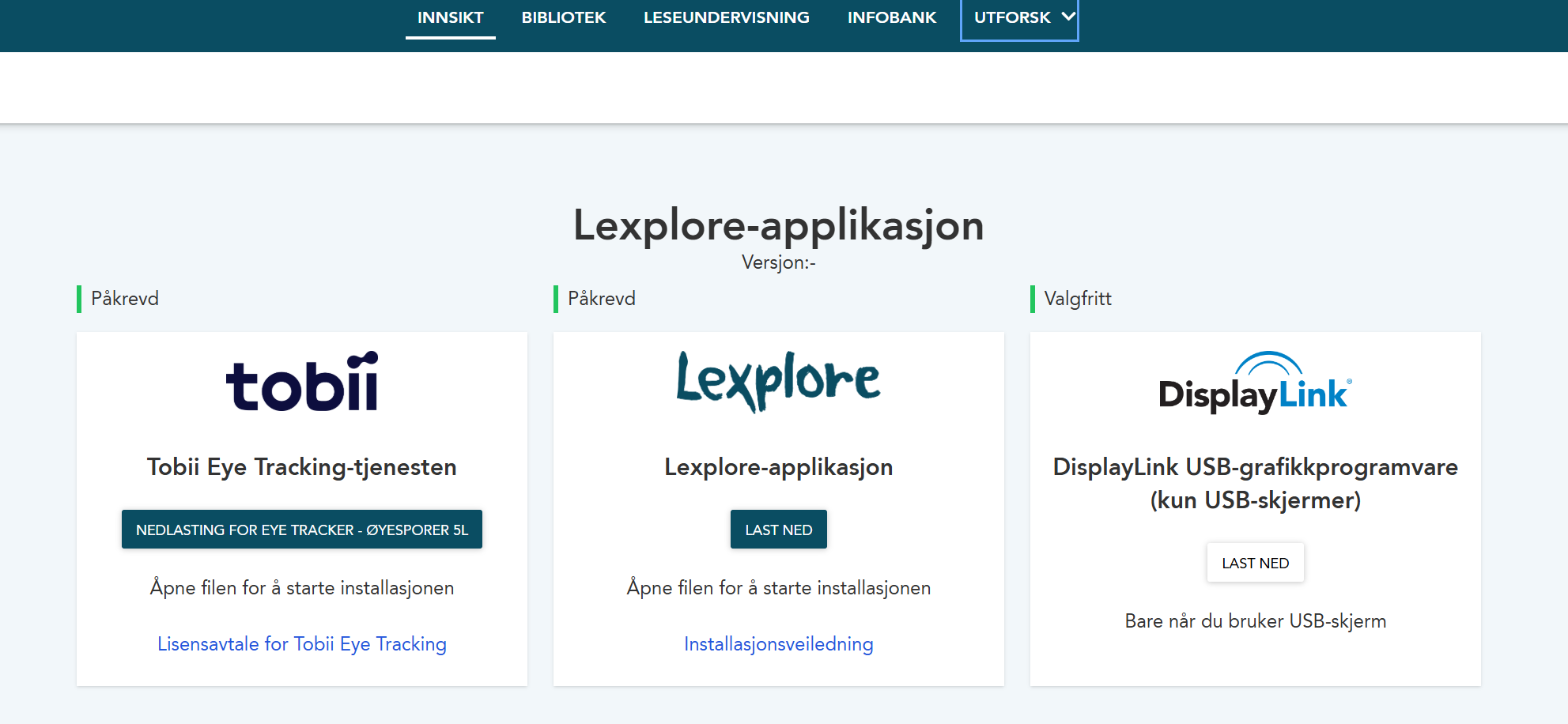This screenshot has height=724, width=1568.
Task: Click the DisplayLink logo
Action: tap(1255, 383)
